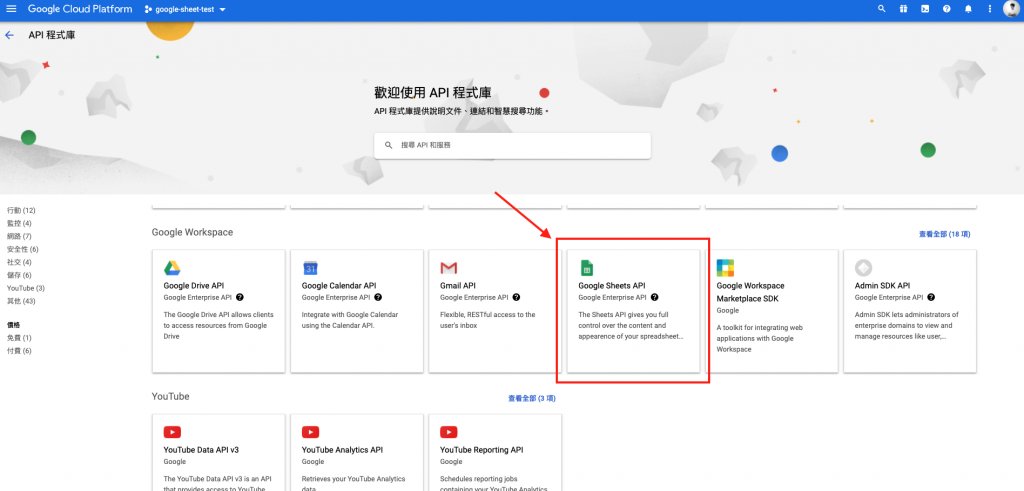Open user account avatar
Screen dimensions: 1024x491
point(1012,9)
